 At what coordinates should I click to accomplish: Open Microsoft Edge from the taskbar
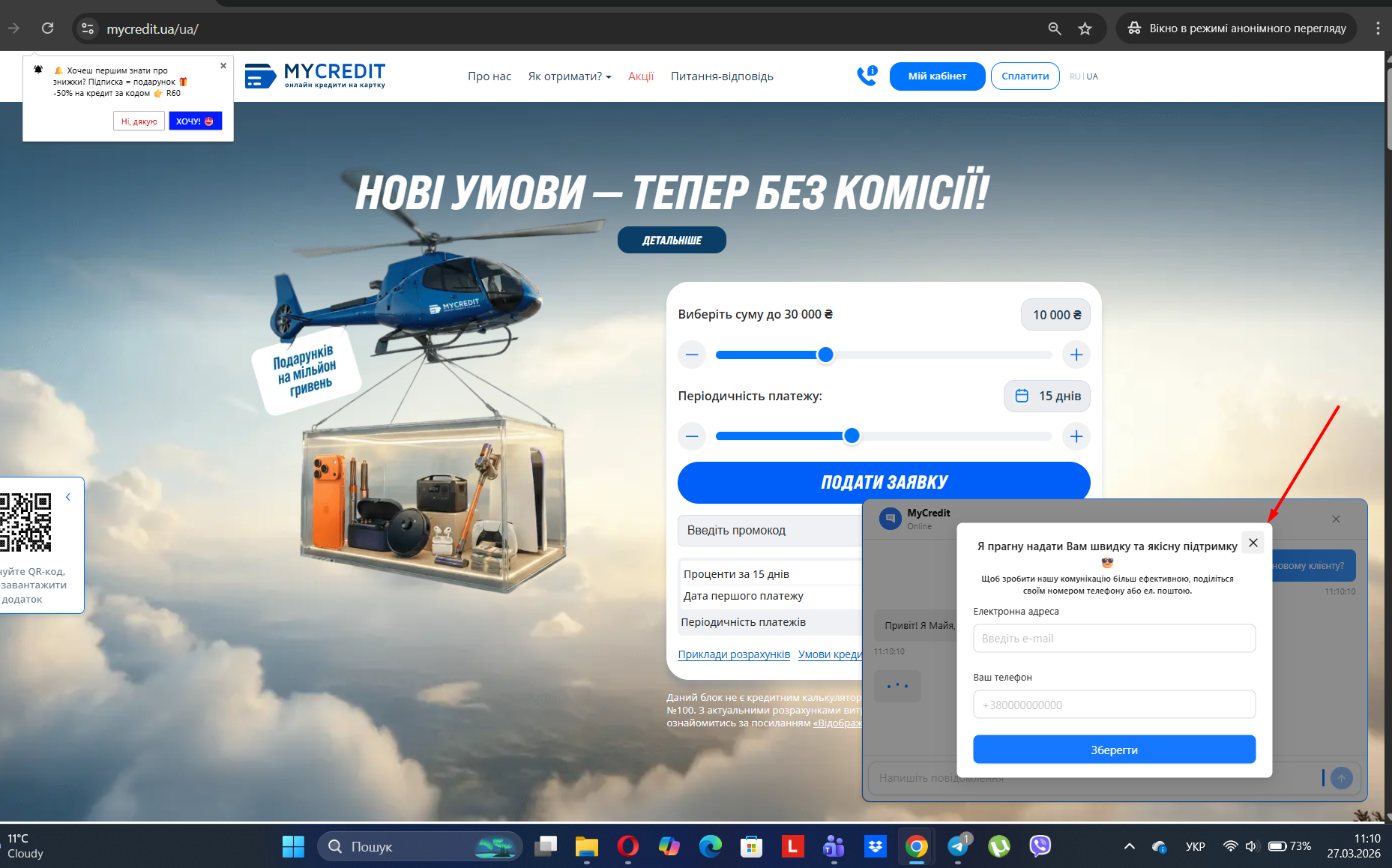(x=711, y=846)
